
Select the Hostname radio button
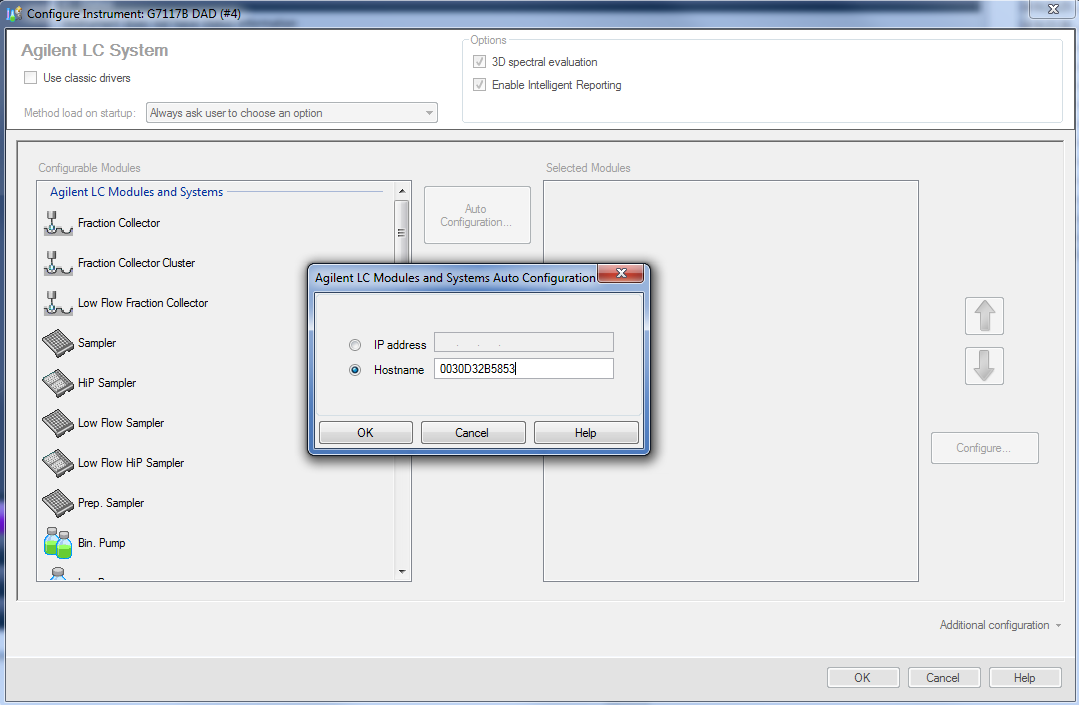(355, 370)
